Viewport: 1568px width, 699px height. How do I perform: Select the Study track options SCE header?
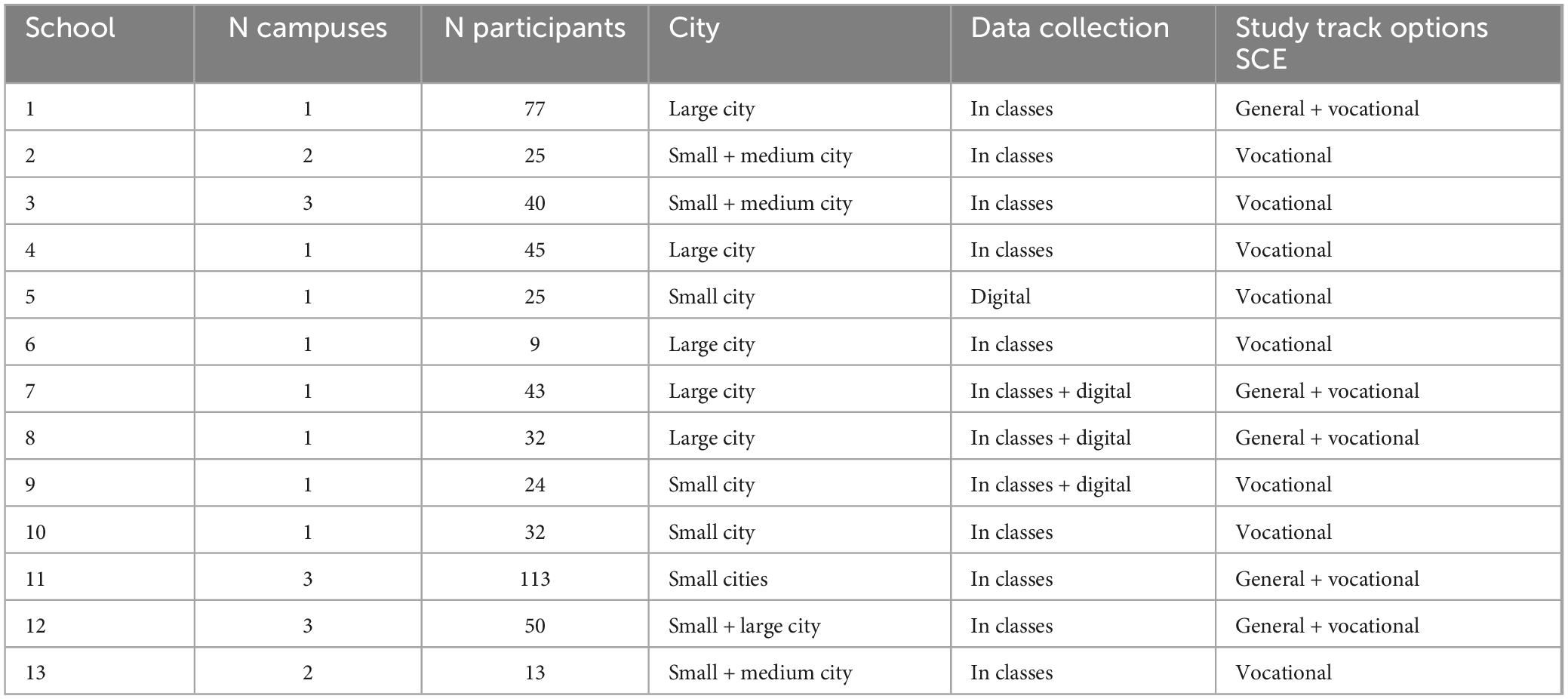1388,44
